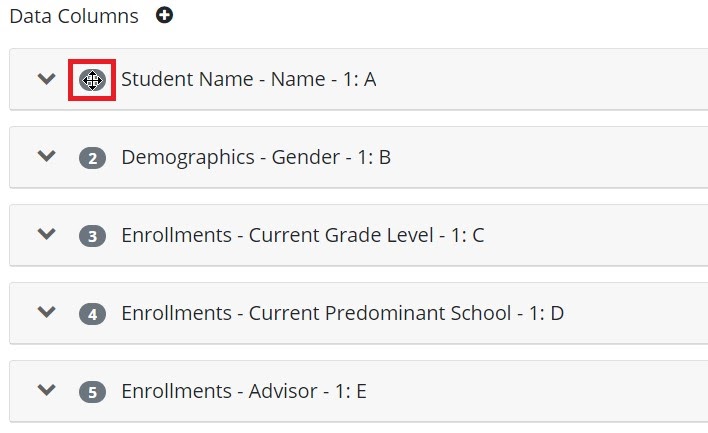Viewport: 708px width, 433px height.
Task: Click the number 5 badge for Advisor
Action: [x=92, y=392]
